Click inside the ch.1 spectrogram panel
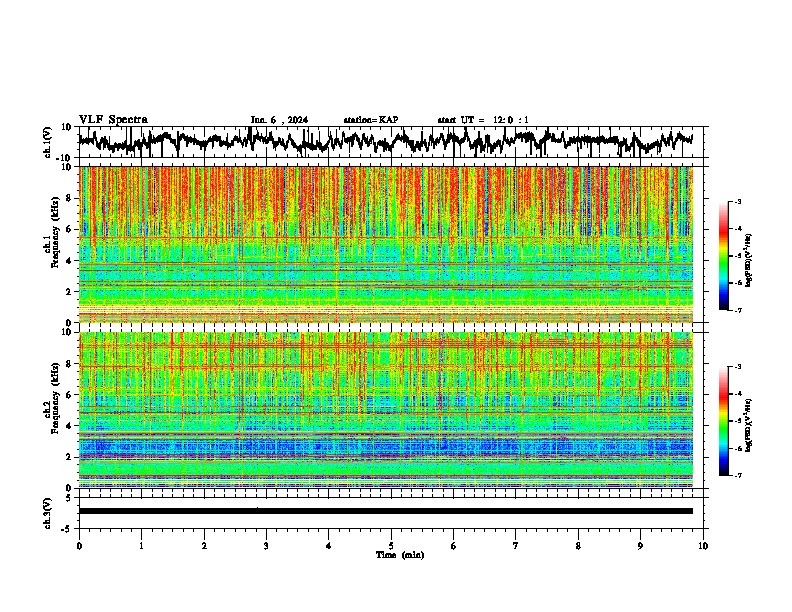792x612 pixels. click(x=386, y=244)
